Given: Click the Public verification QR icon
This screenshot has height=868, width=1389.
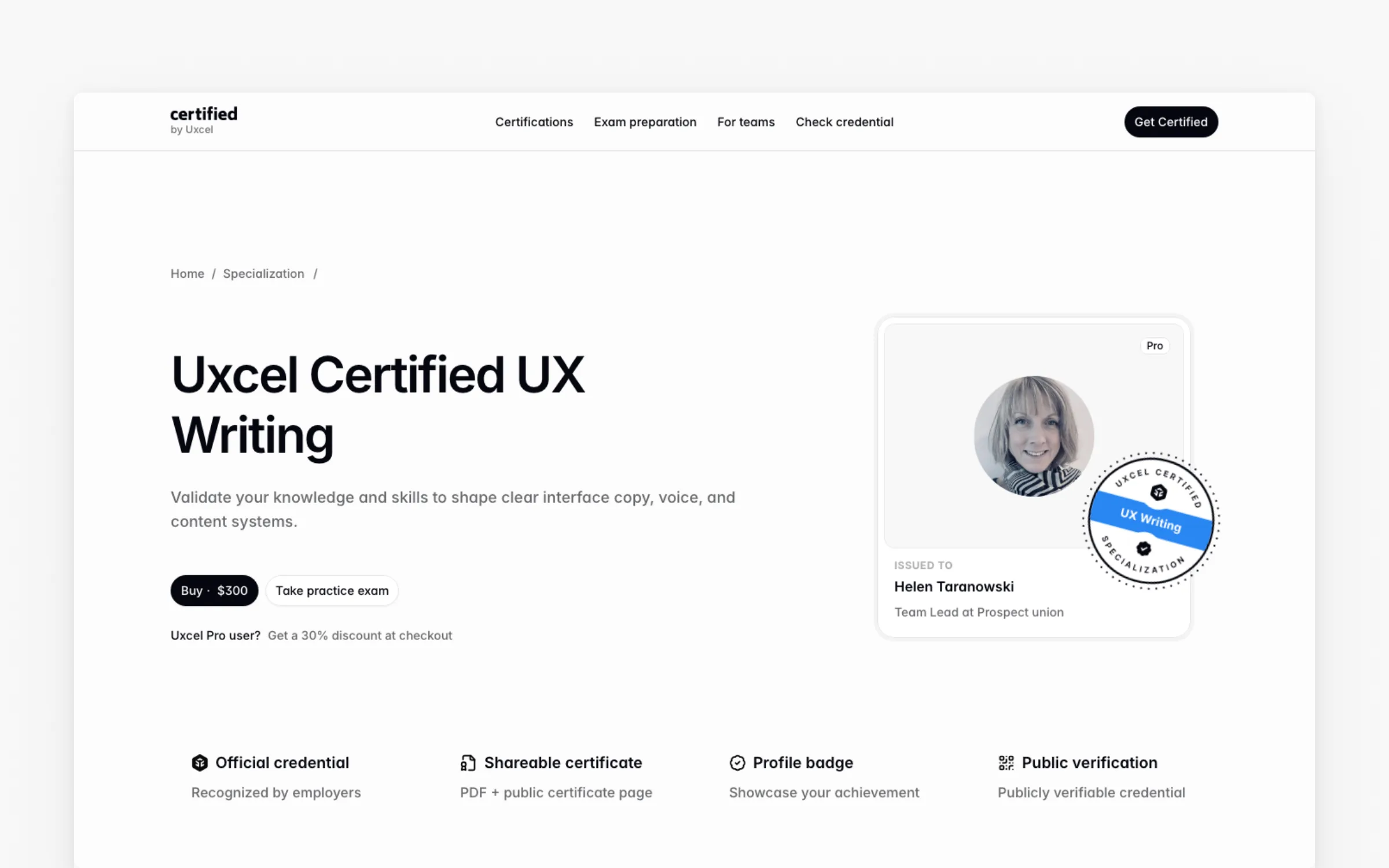Looking at the screenshot, I should tap(1006, 763).
